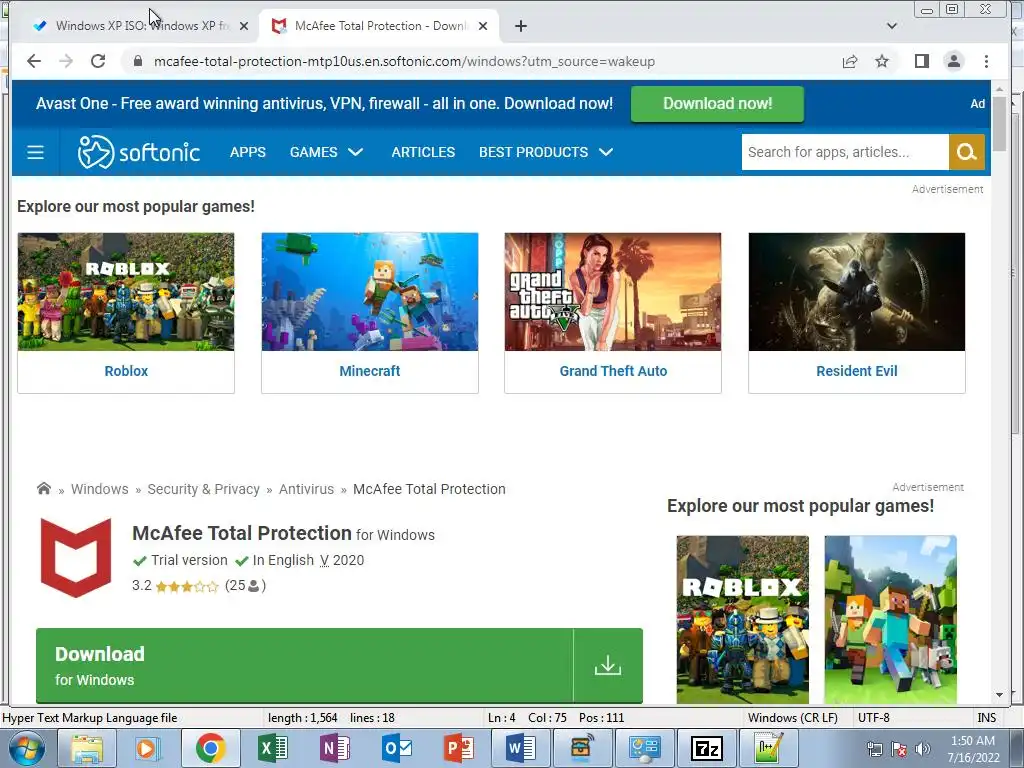Expand the GAMES dropdown menu
The image size is (1024, 768).
[x=326, y=152]
